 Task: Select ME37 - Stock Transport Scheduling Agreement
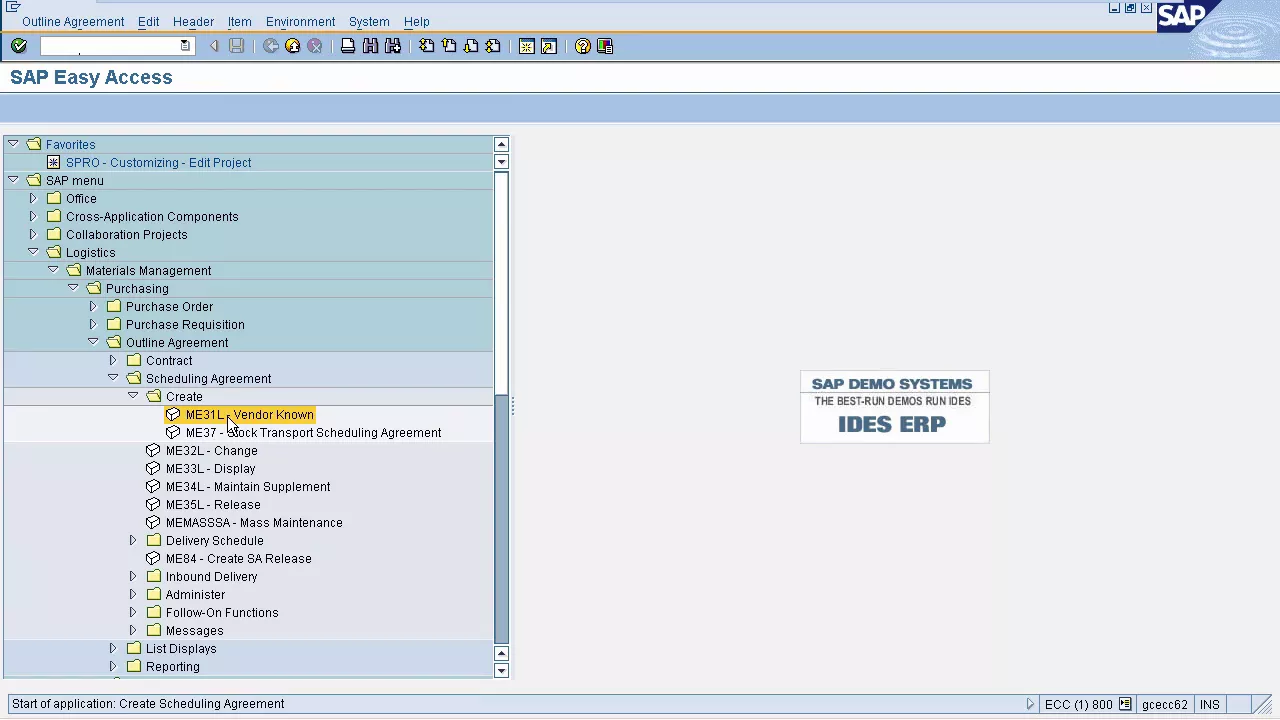pyautogui.click(x=313, y=432)
